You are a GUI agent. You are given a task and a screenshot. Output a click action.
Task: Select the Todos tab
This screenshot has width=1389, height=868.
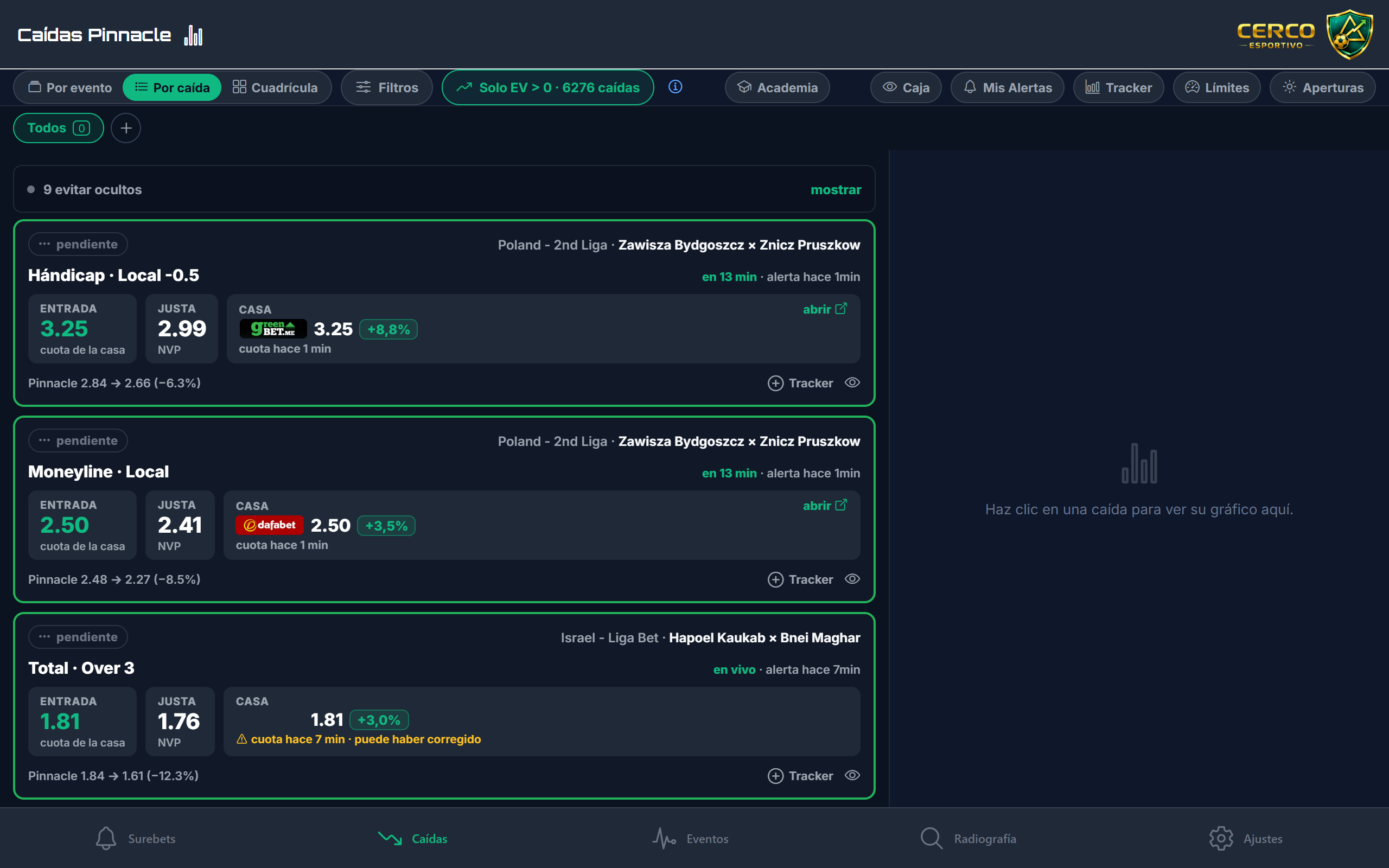coord(59,128)
